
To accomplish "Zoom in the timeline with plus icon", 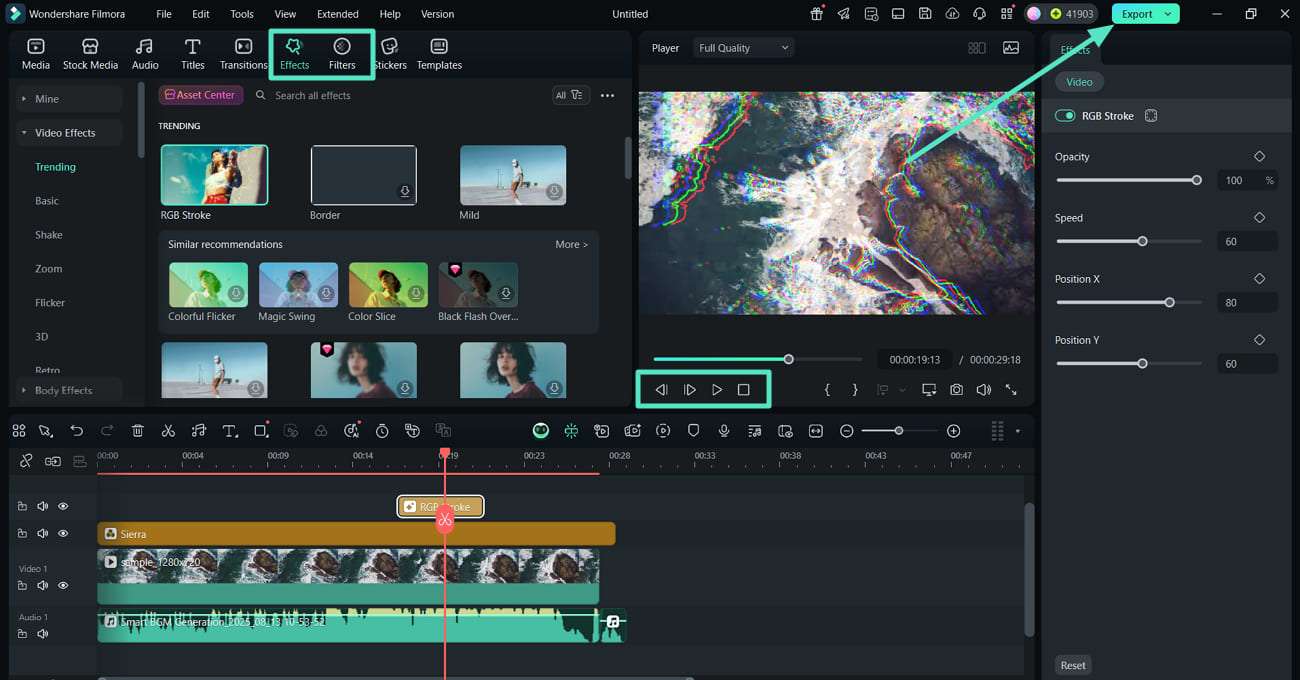I will (953, 431).
